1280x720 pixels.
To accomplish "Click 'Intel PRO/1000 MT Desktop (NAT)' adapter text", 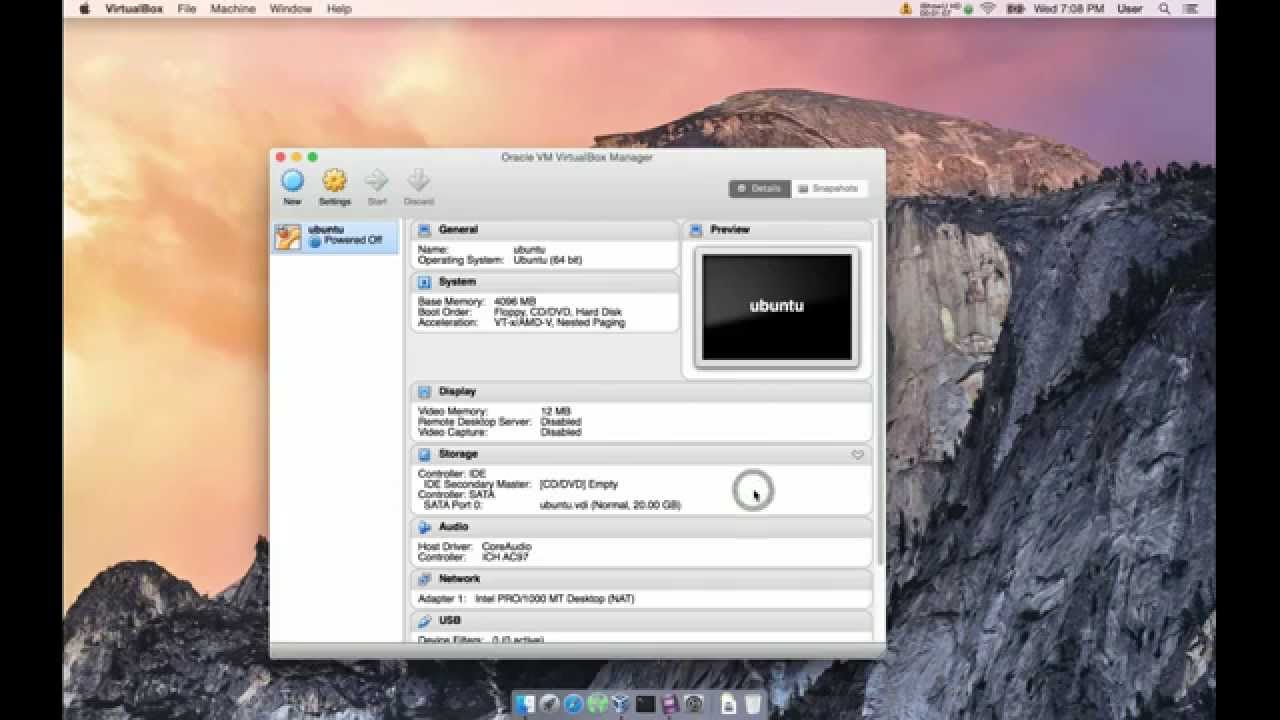I will pos(555,599).
